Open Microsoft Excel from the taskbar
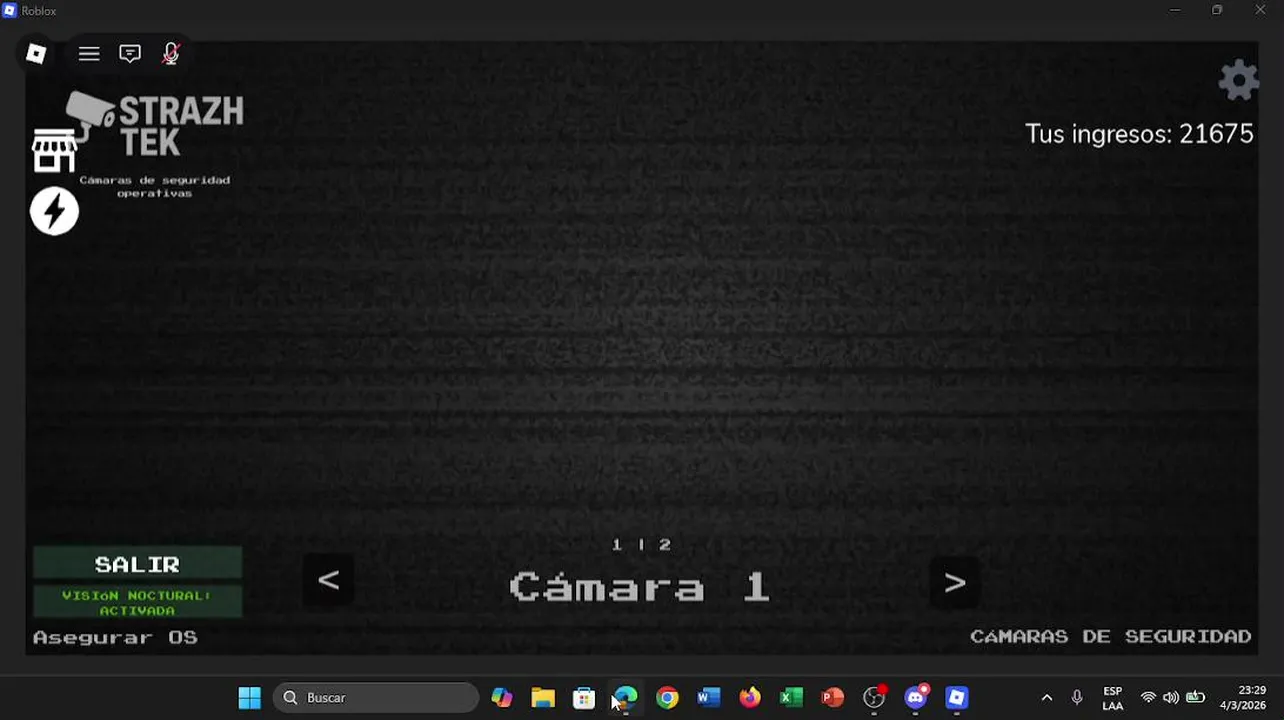 point(791,698)
